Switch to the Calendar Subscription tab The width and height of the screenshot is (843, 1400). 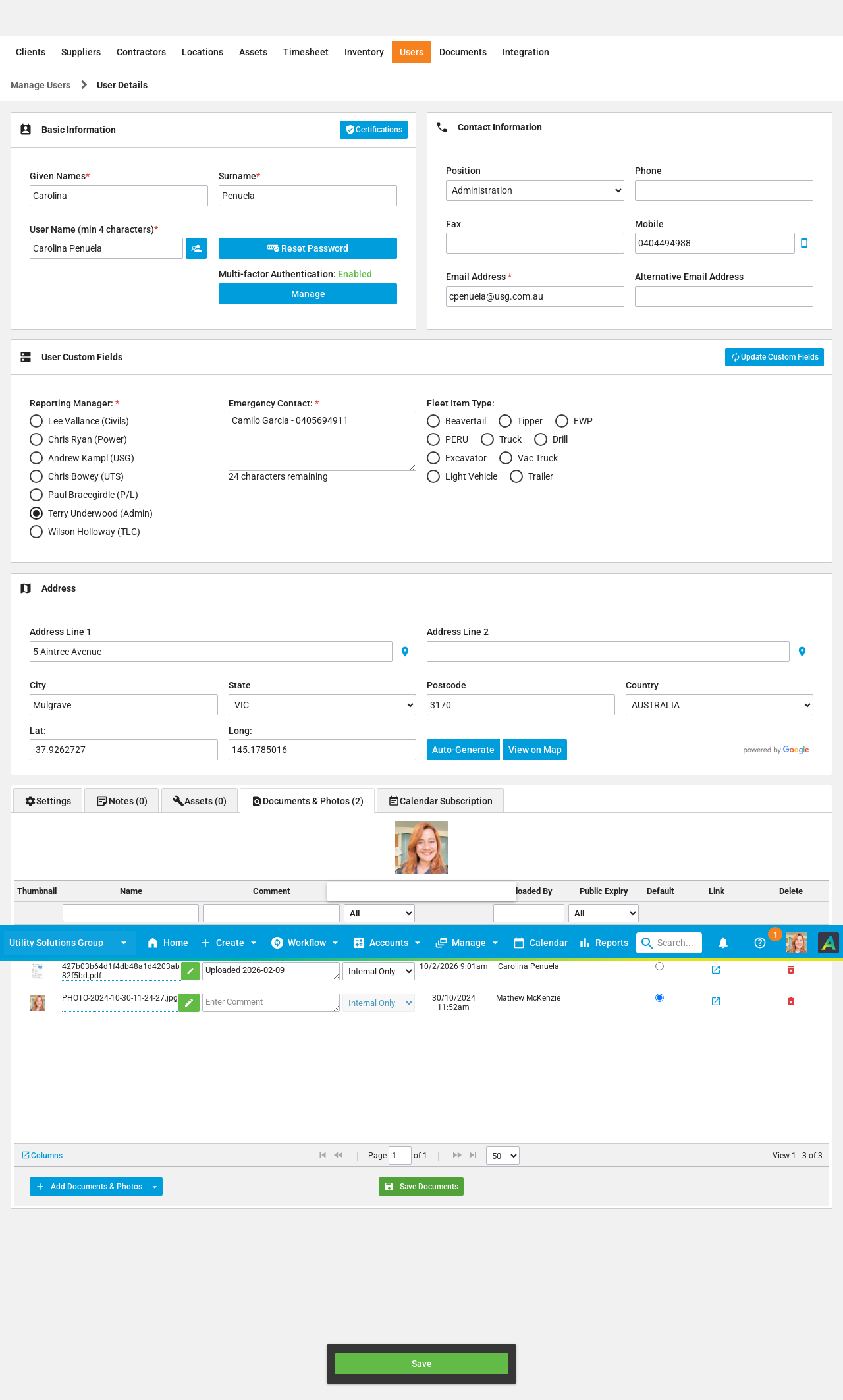click(x=440, y=801)
